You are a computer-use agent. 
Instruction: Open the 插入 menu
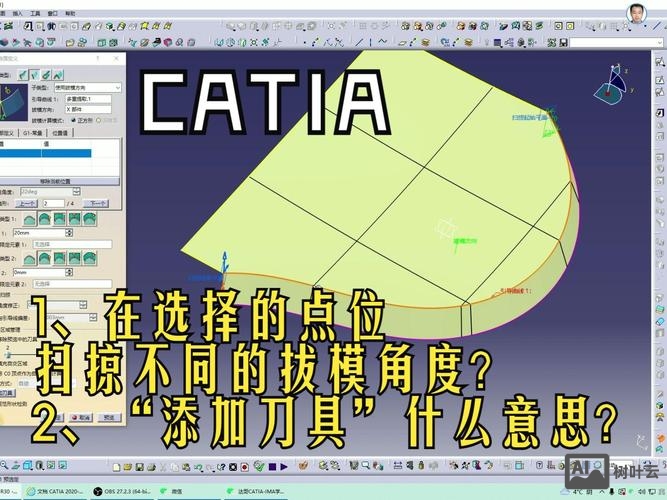coord(18,14)
